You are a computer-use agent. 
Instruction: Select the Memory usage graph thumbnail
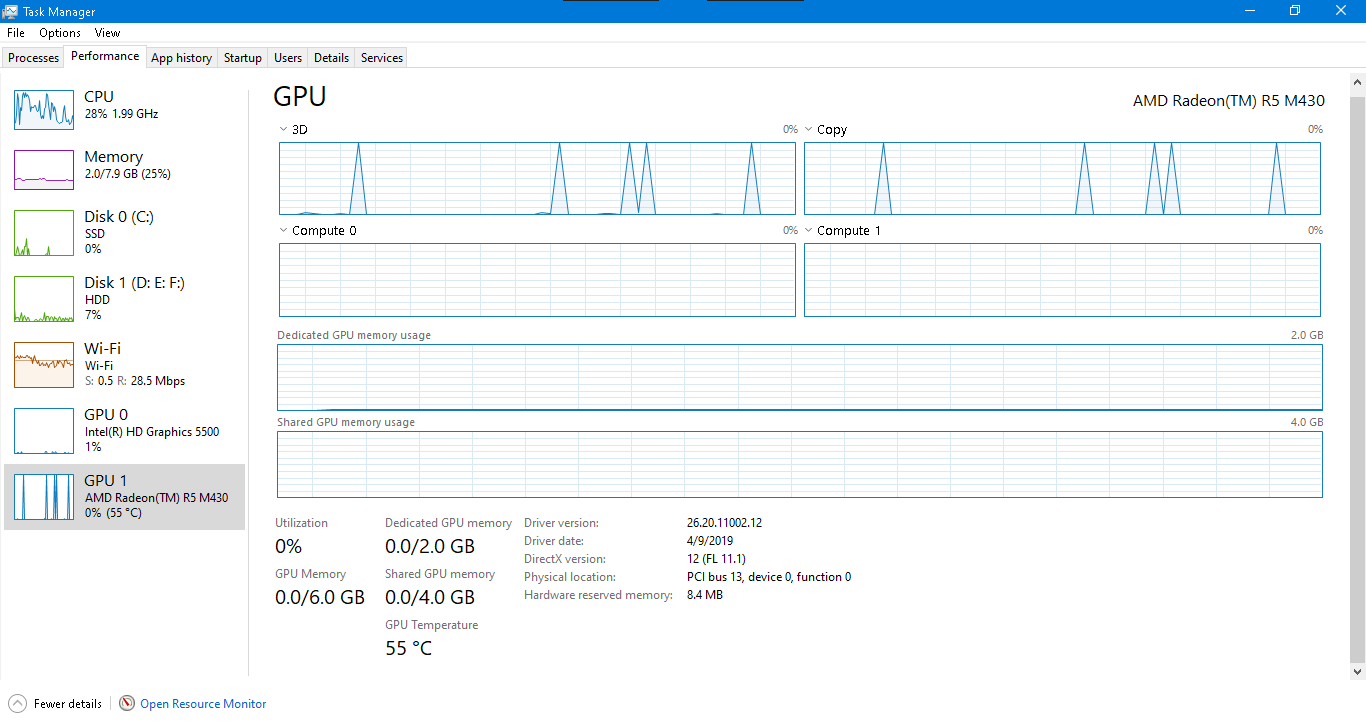(44, 170)
